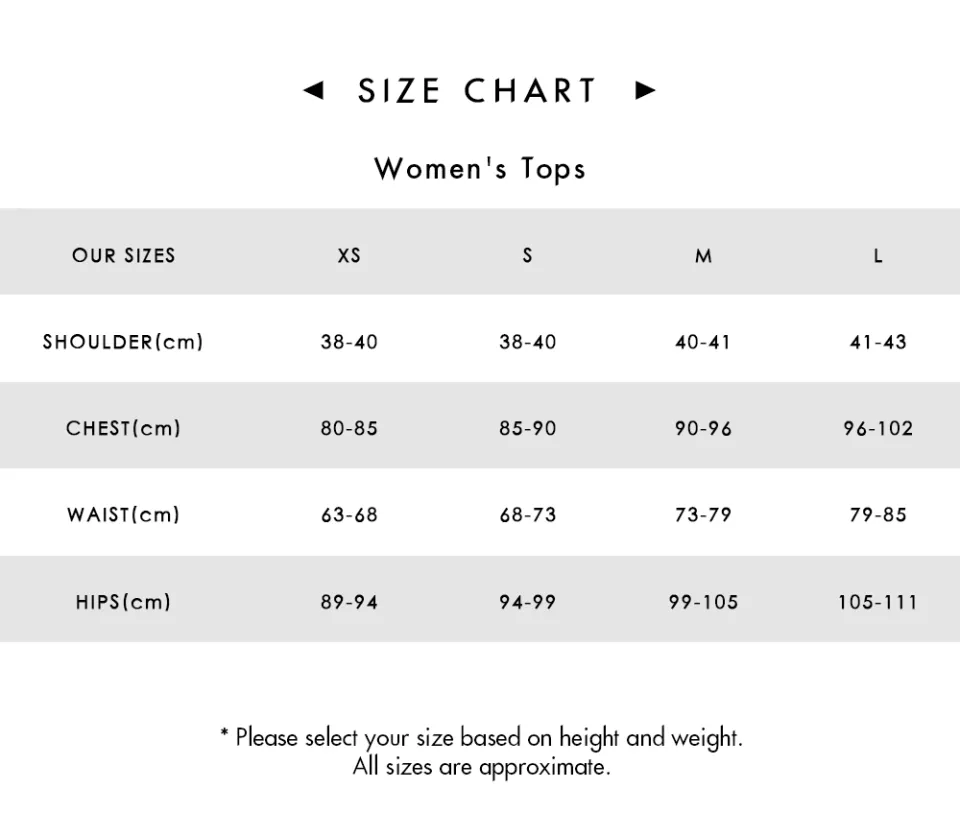Select the Women's Tops heading
Viewport: 960px width, 813px height.
click(x=480, y=168)
